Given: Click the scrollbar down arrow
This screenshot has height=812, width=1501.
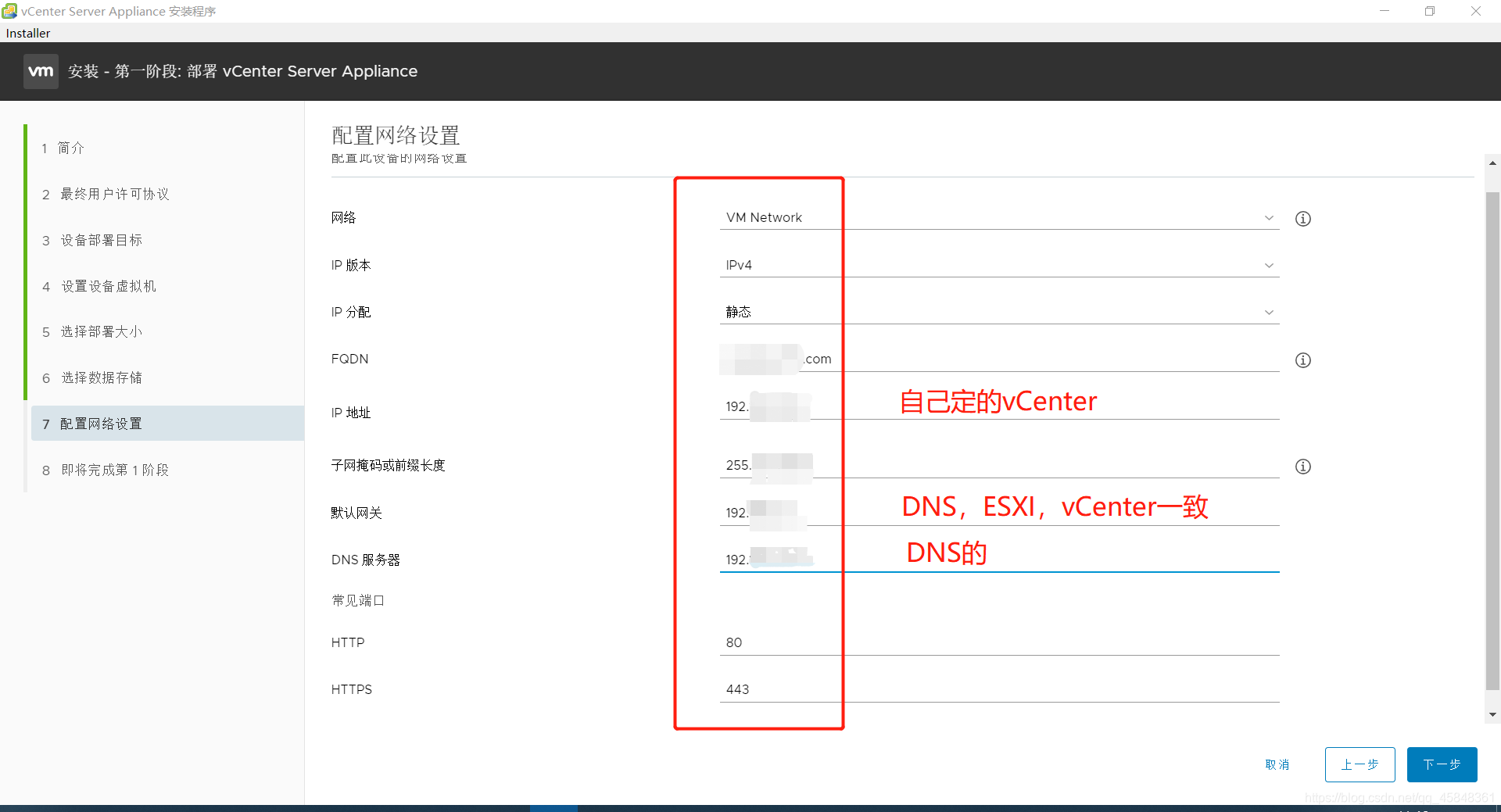Looking at the screenshot, I should [x=1492, y=714].
